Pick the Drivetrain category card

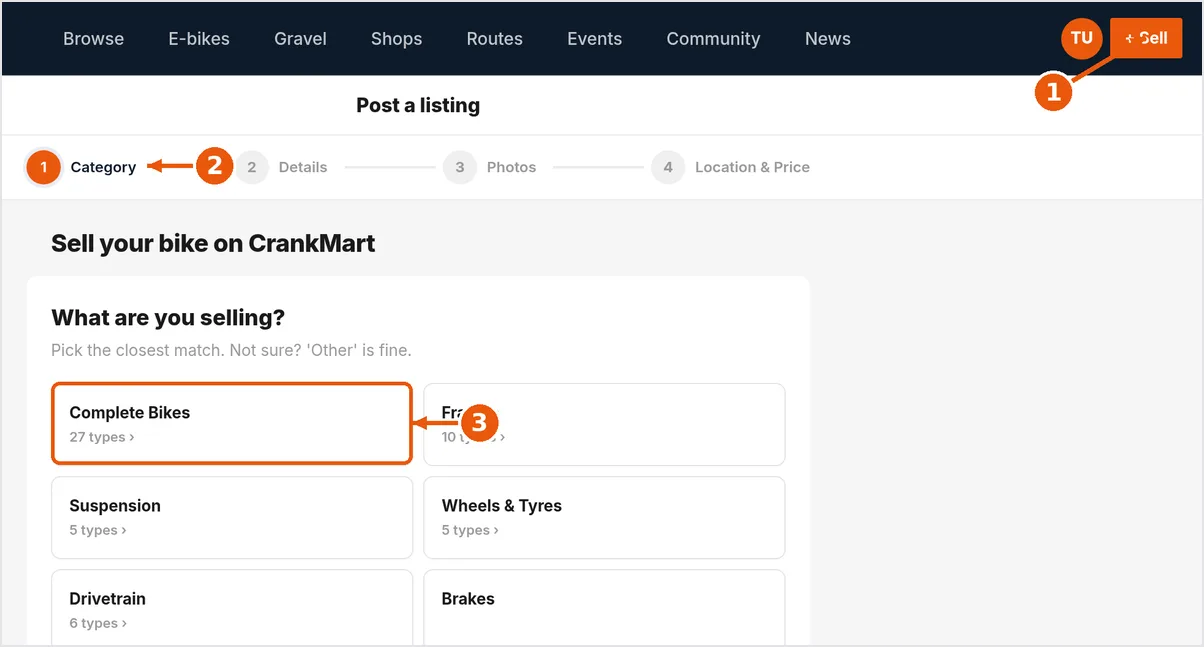click(232, 608)
